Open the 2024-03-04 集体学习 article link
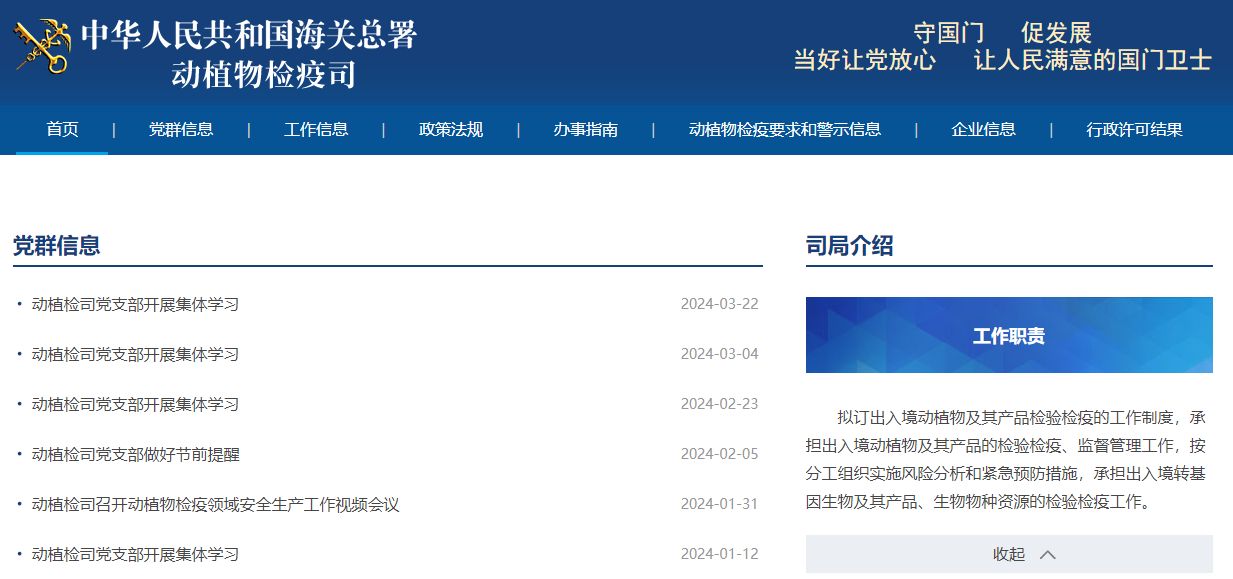 tap(136, 354)
